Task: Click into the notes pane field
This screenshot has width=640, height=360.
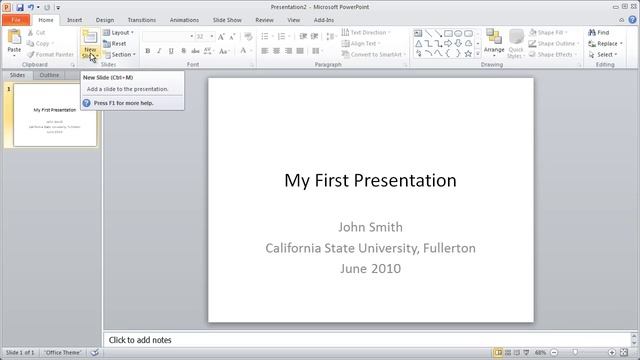Action: coord(367,340)
